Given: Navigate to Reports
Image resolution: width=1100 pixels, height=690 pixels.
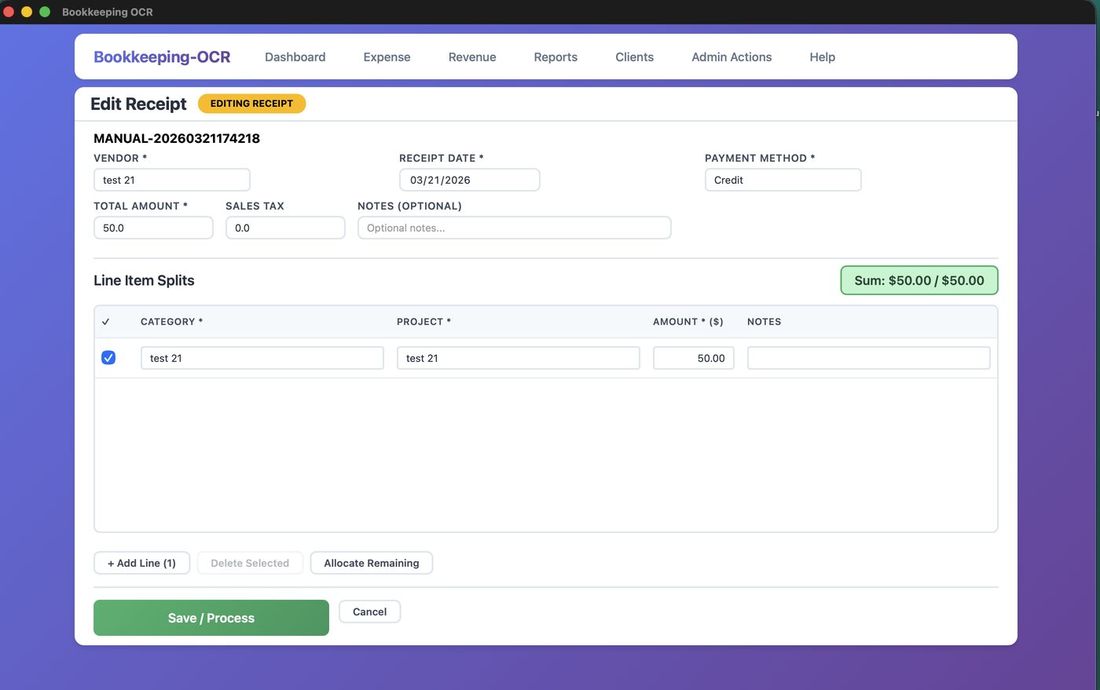Looking at the screenshot, I should (555, 57).
